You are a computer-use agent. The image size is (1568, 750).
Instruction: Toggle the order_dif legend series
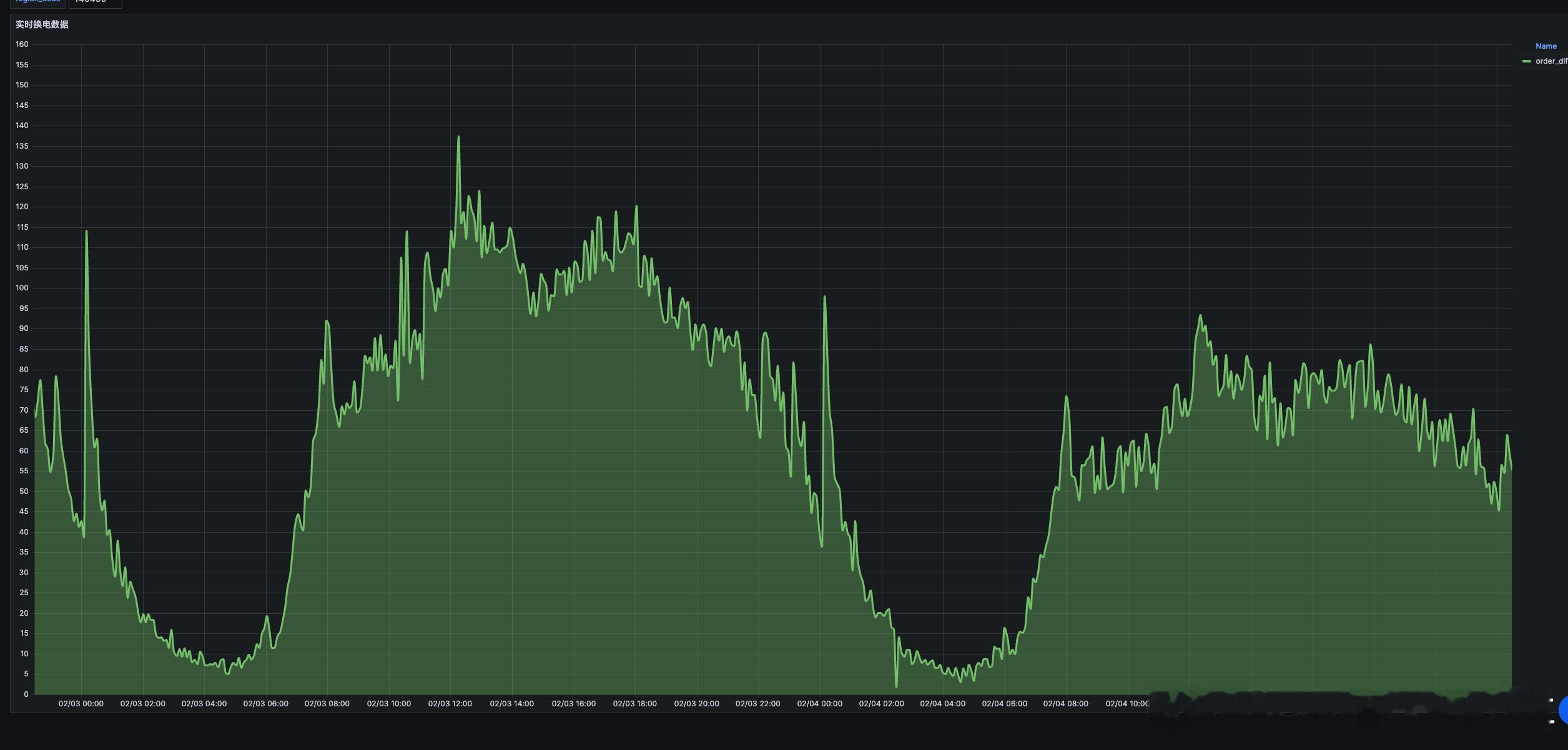(x=1551, y=61)
